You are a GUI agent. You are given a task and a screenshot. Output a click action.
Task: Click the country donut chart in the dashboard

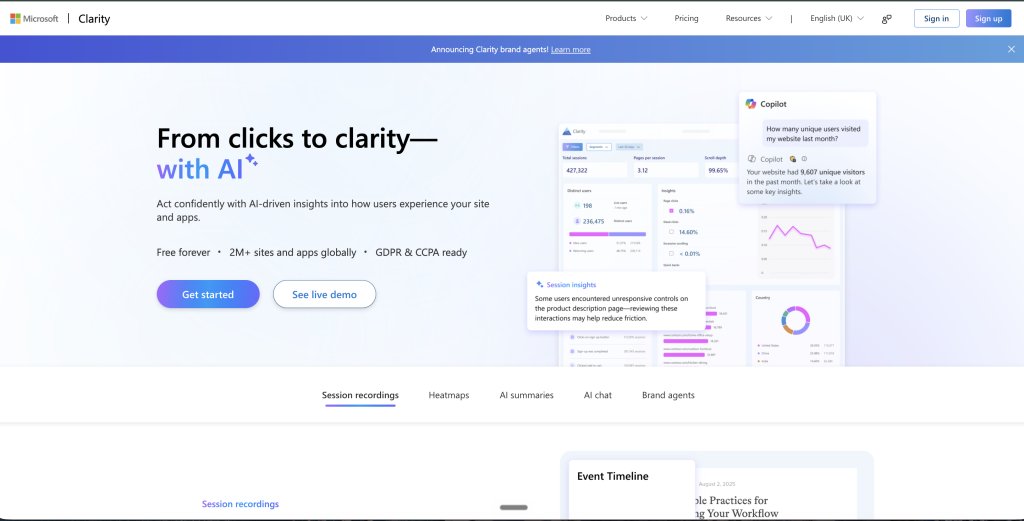click(x=795, y=321)
